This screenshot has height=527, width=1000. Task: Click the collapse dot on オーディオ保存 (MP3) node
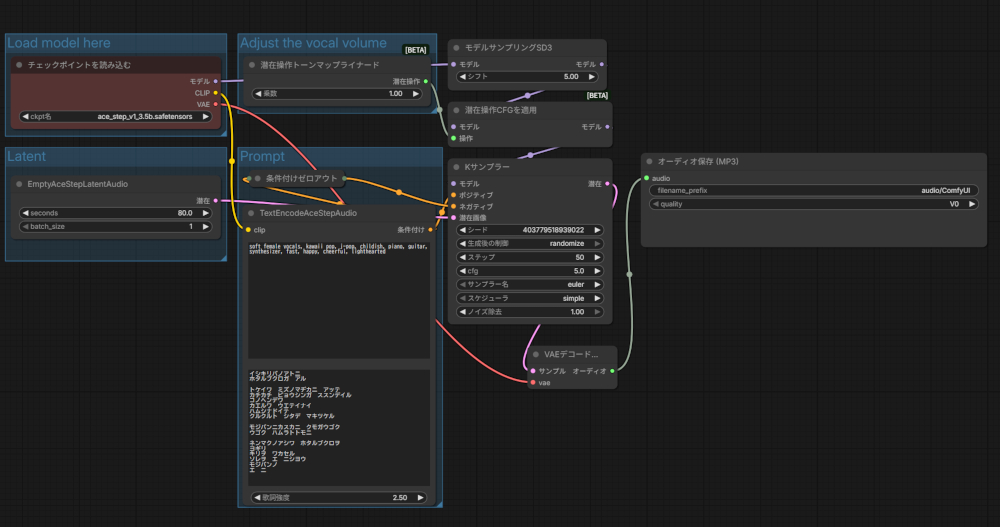pos(650,161)
